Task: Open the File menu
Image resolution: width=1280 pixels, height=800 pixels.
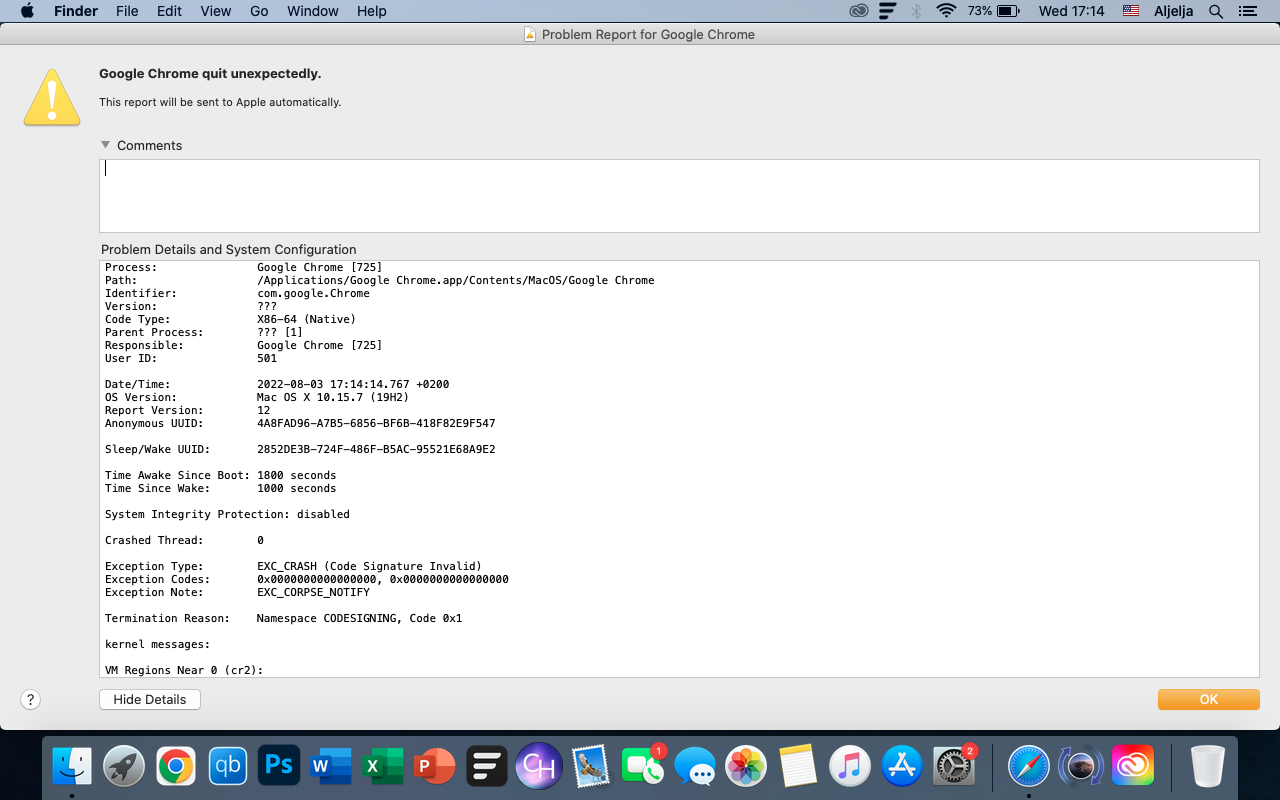Action: [x=127, y=11]
